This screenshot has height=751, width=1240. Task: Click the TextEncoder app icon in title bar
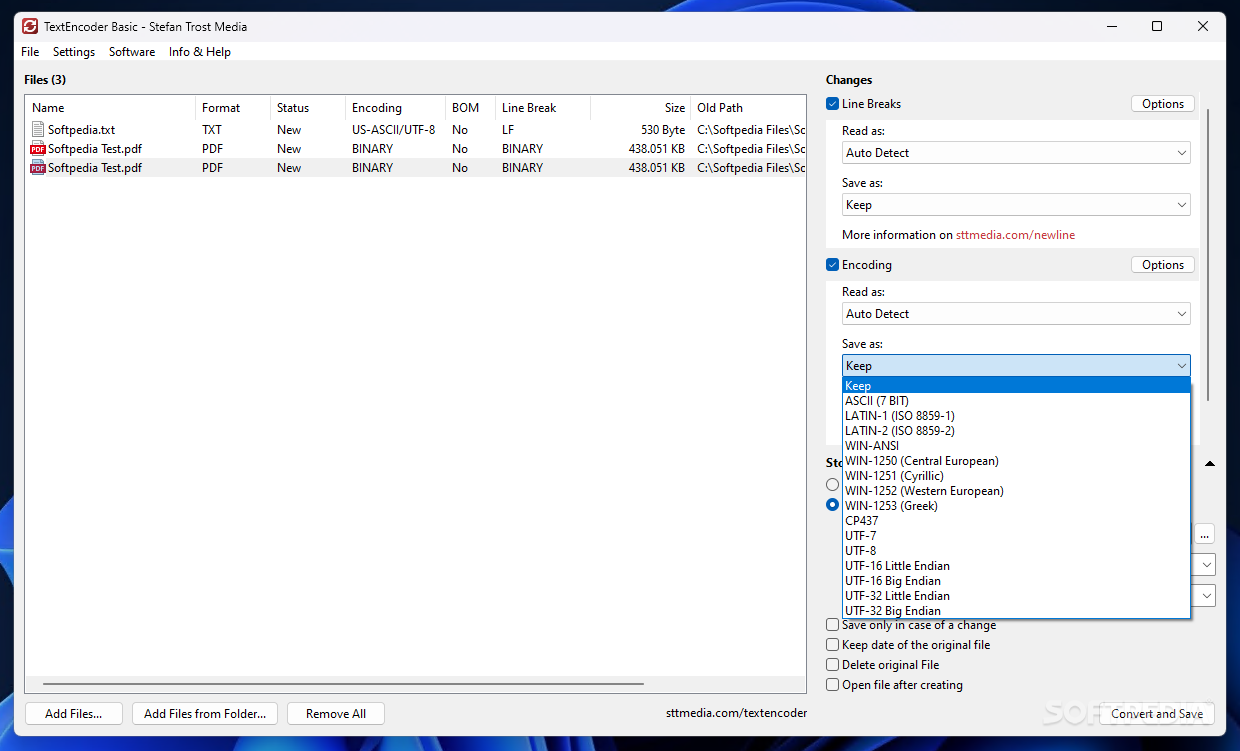point(30,26)
